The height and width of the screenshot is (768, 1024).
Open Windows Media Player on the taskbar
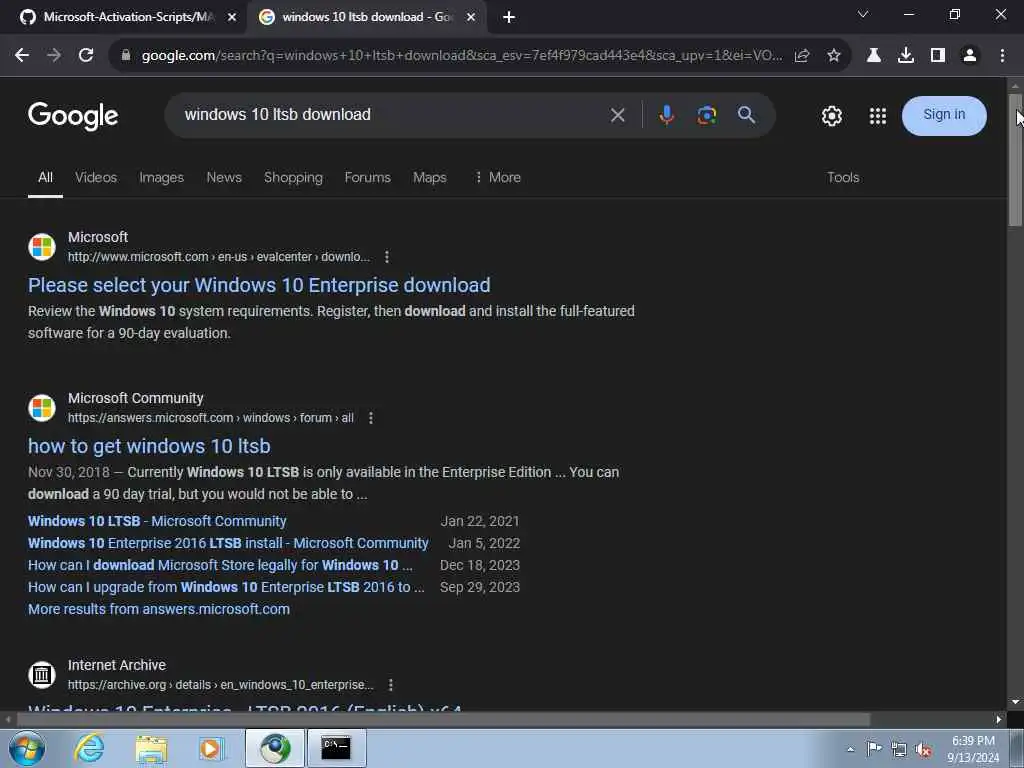click(211, 749)
